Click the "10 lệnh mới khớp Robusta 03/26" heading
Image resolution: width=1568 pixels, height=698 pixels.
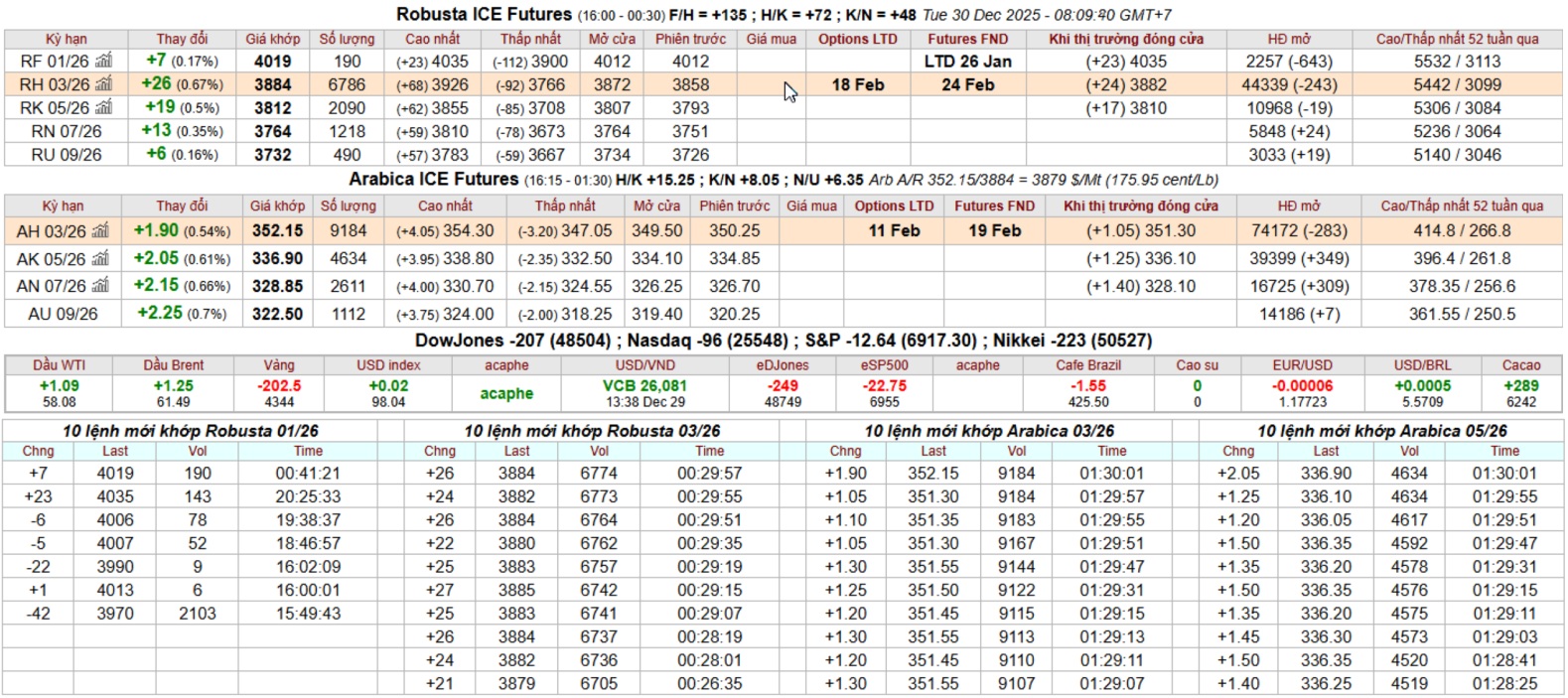coord(592,431)
